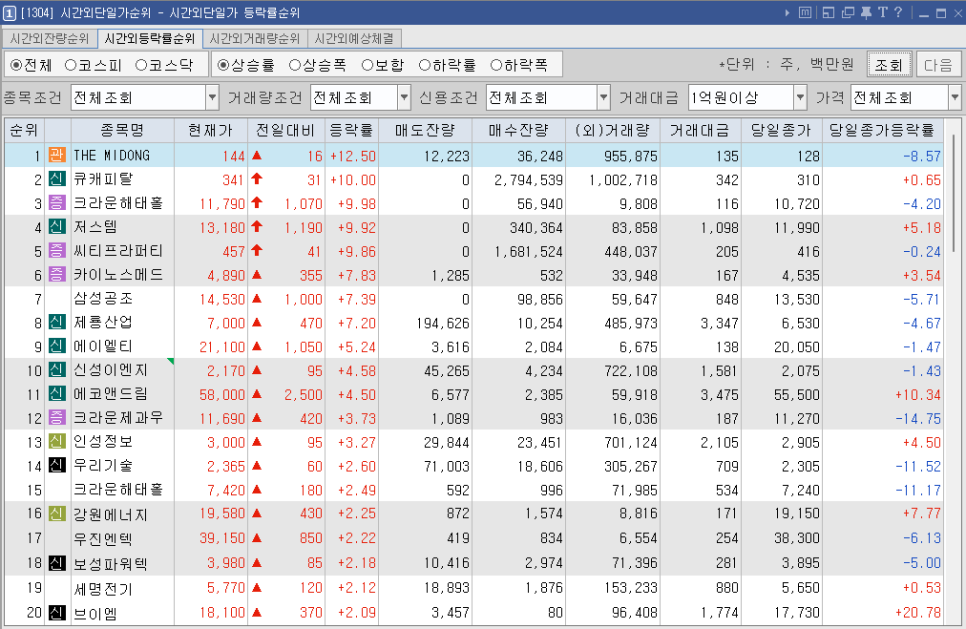
Task: Click the +20.78 value in 브이엠 row
Action: [918, 612]
